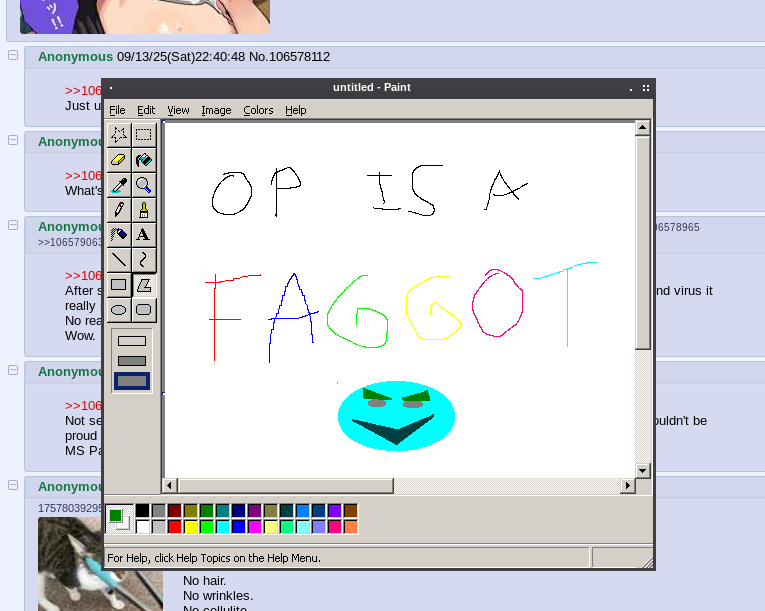Open post number No.106578112 link
Viewport: 765px width, 611px height.
[x=289, y=57]
